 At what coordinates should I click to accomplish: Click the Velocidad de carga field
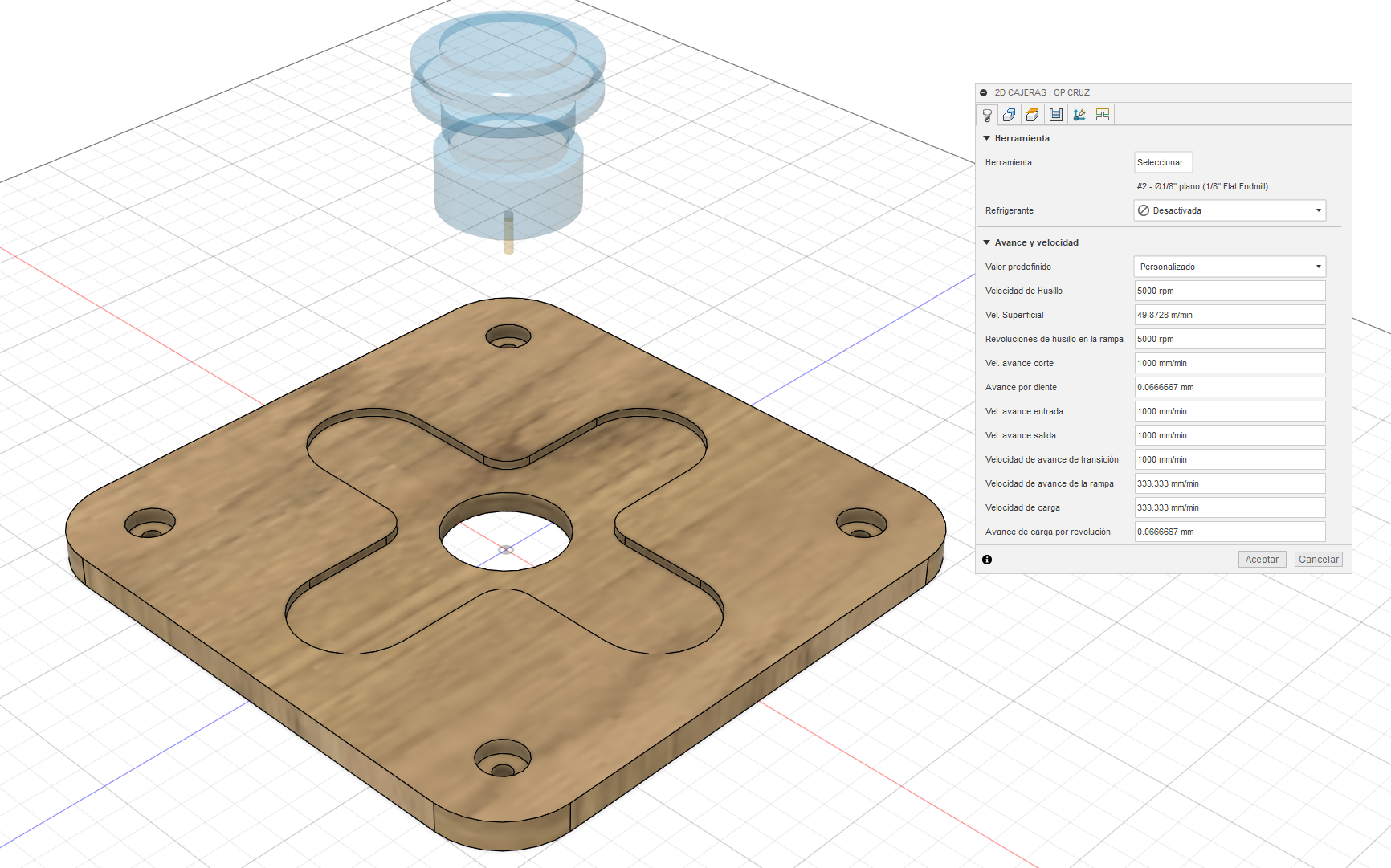click(x=1230, y=507)
